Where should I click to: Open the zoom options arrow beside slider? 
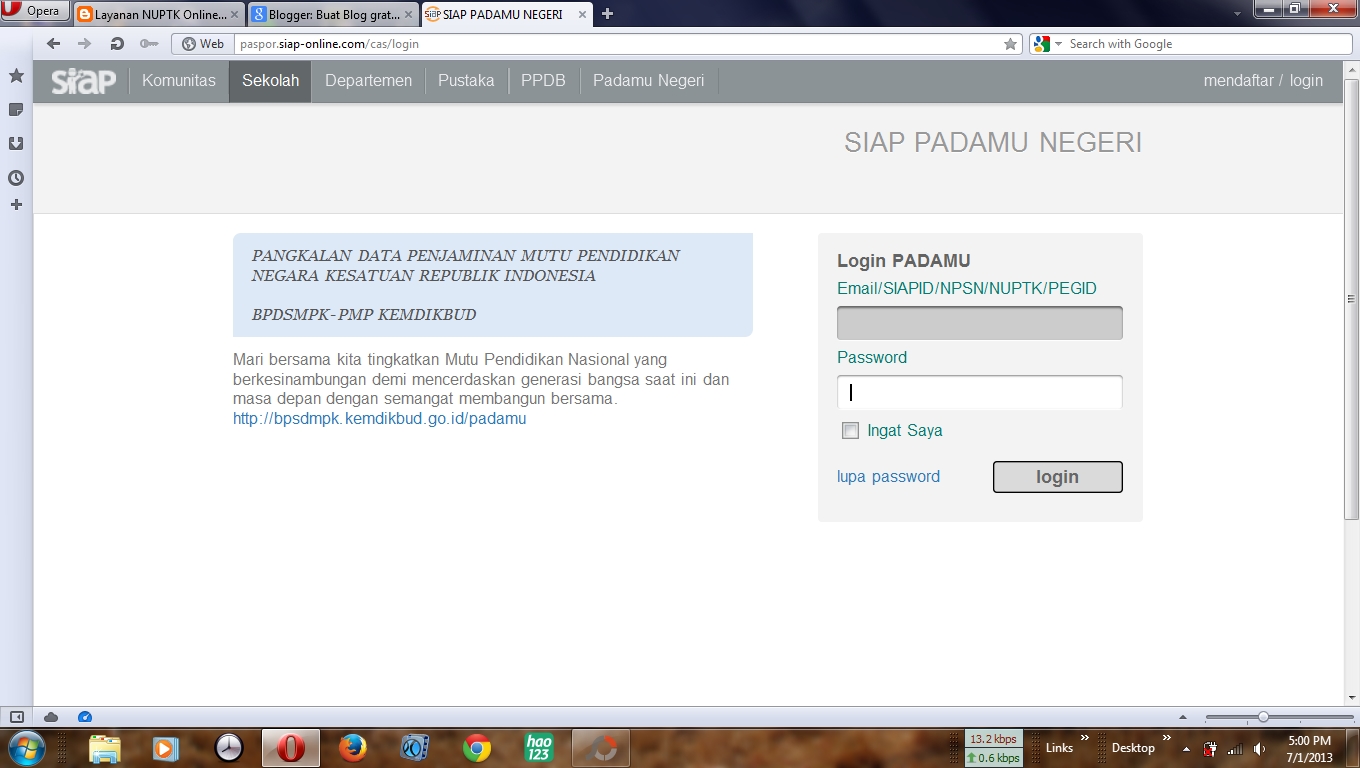[1183, 717]
